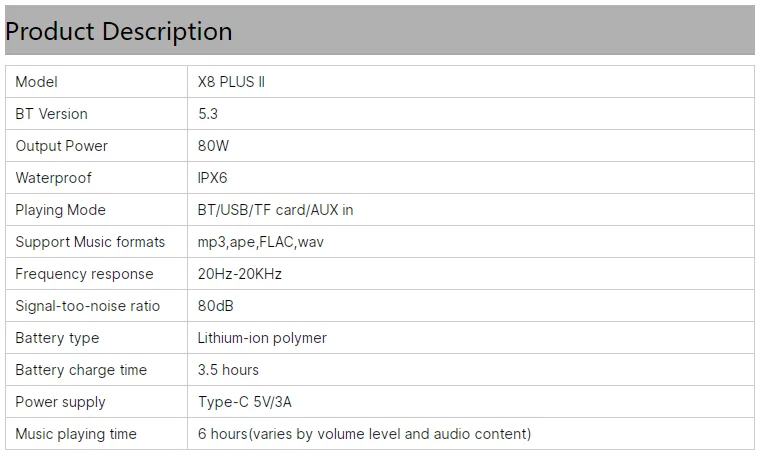Click the Output Power label
The width and height of the screenshot is (778, 454).
tap(62, 146)
